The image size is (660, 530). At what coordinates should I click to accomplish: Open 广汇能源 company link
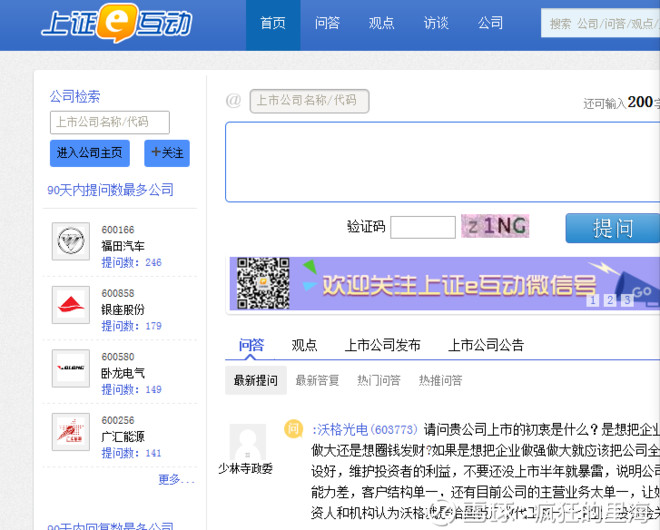[123, 437]
